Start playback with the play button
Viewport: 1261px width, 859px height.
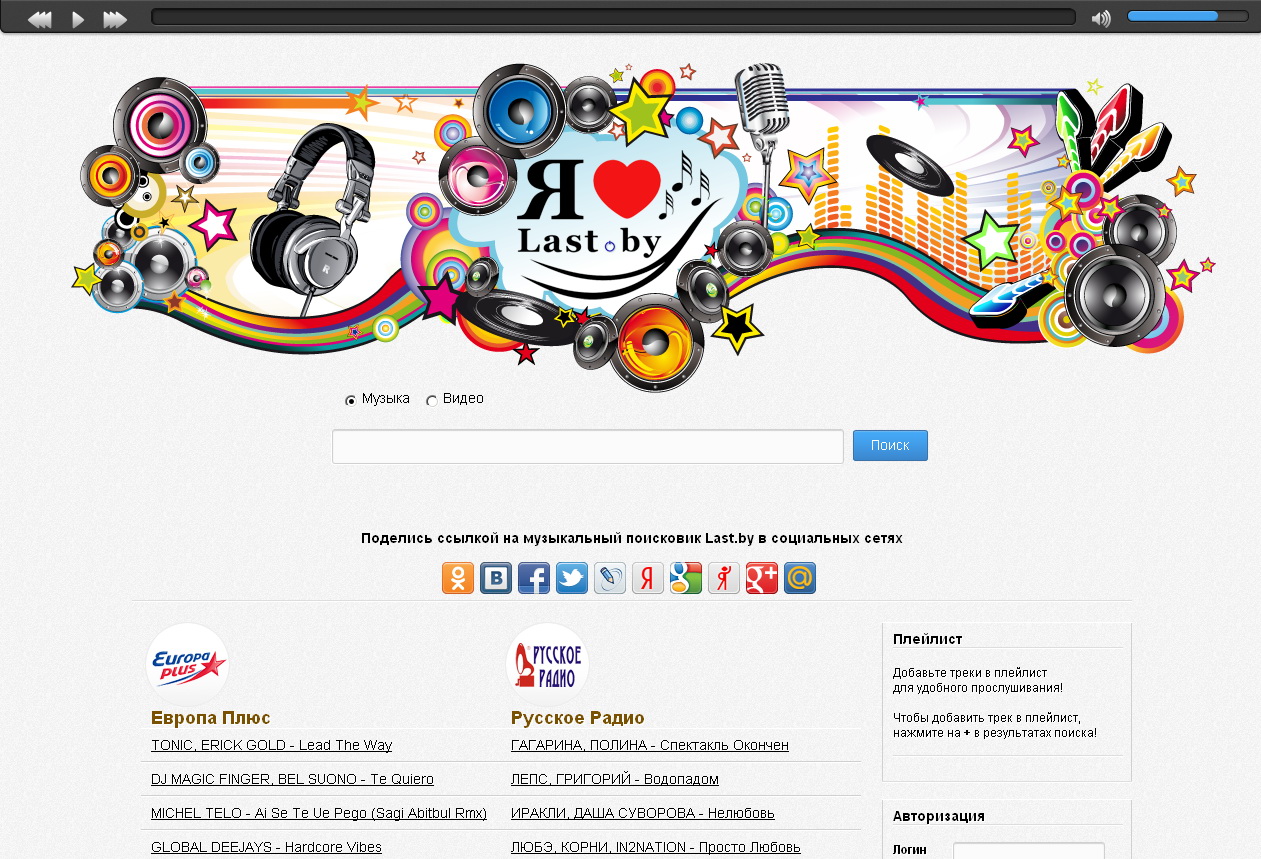coord(78,19)
